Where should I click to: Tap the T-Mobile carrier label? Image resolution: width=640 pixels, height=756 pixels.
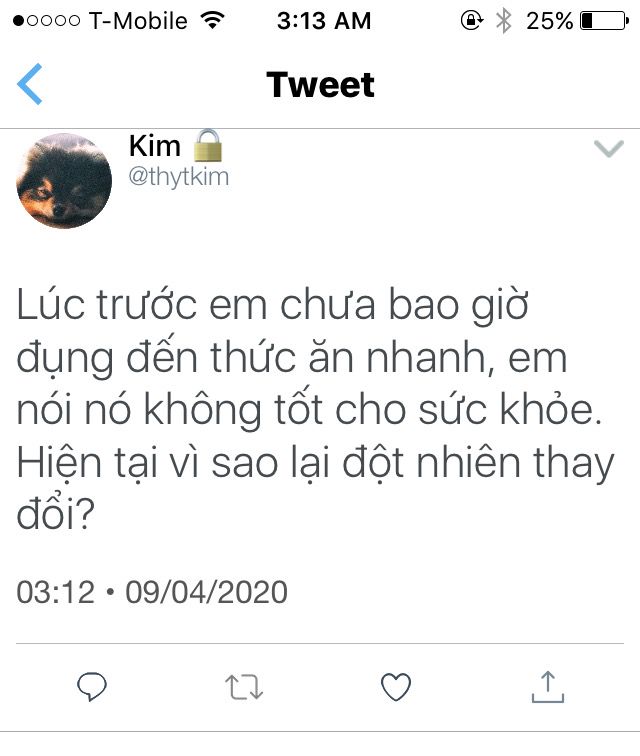click(x=138, y=21)
